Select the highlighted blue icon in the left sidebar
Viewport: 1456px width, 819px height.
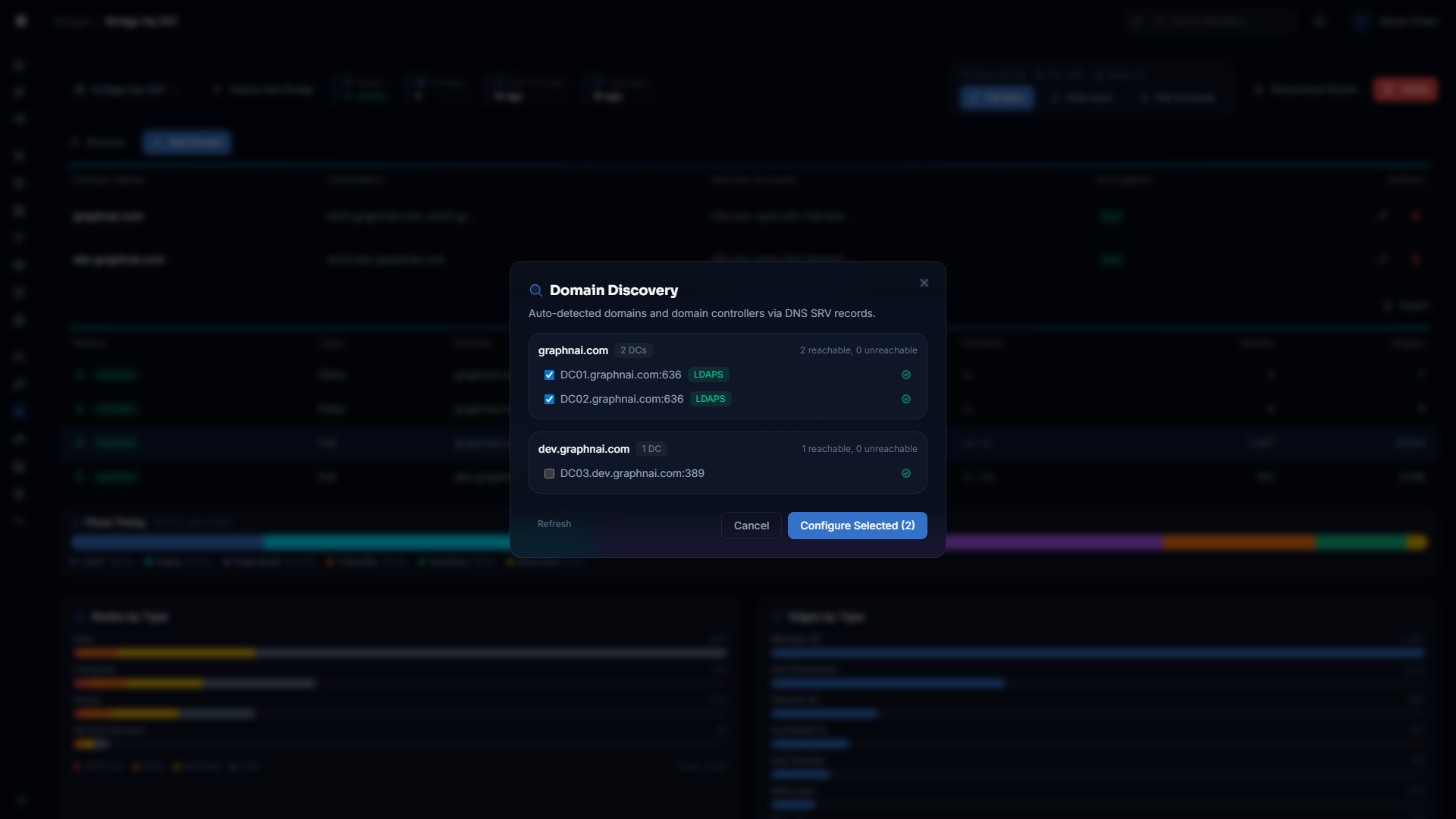19,411
